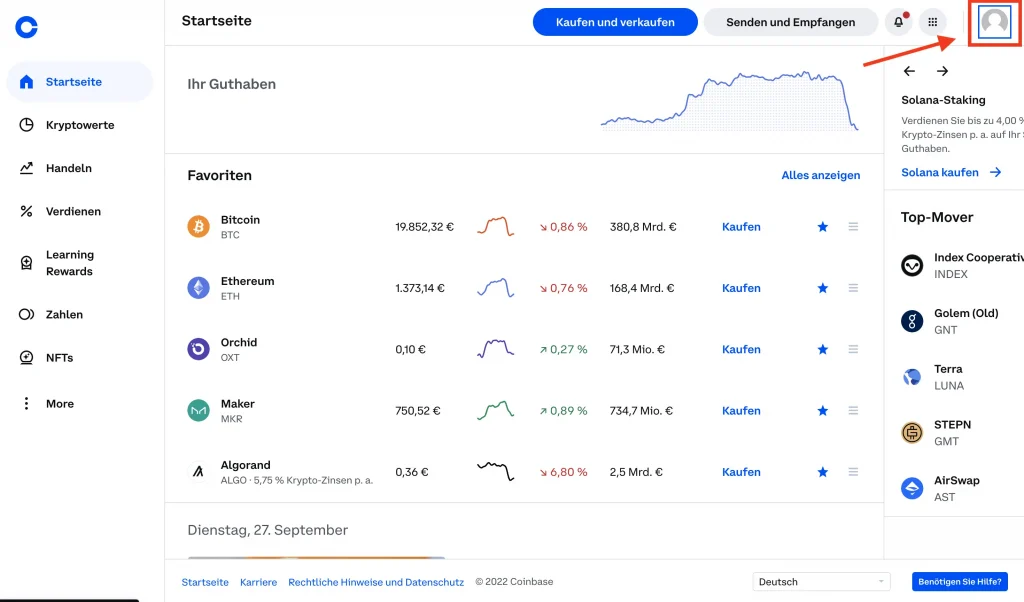Image resolution: width=1024 pixels, height=602 pixels.
Task: Open the Handeln sidebar section
Action: coord(68,168)
